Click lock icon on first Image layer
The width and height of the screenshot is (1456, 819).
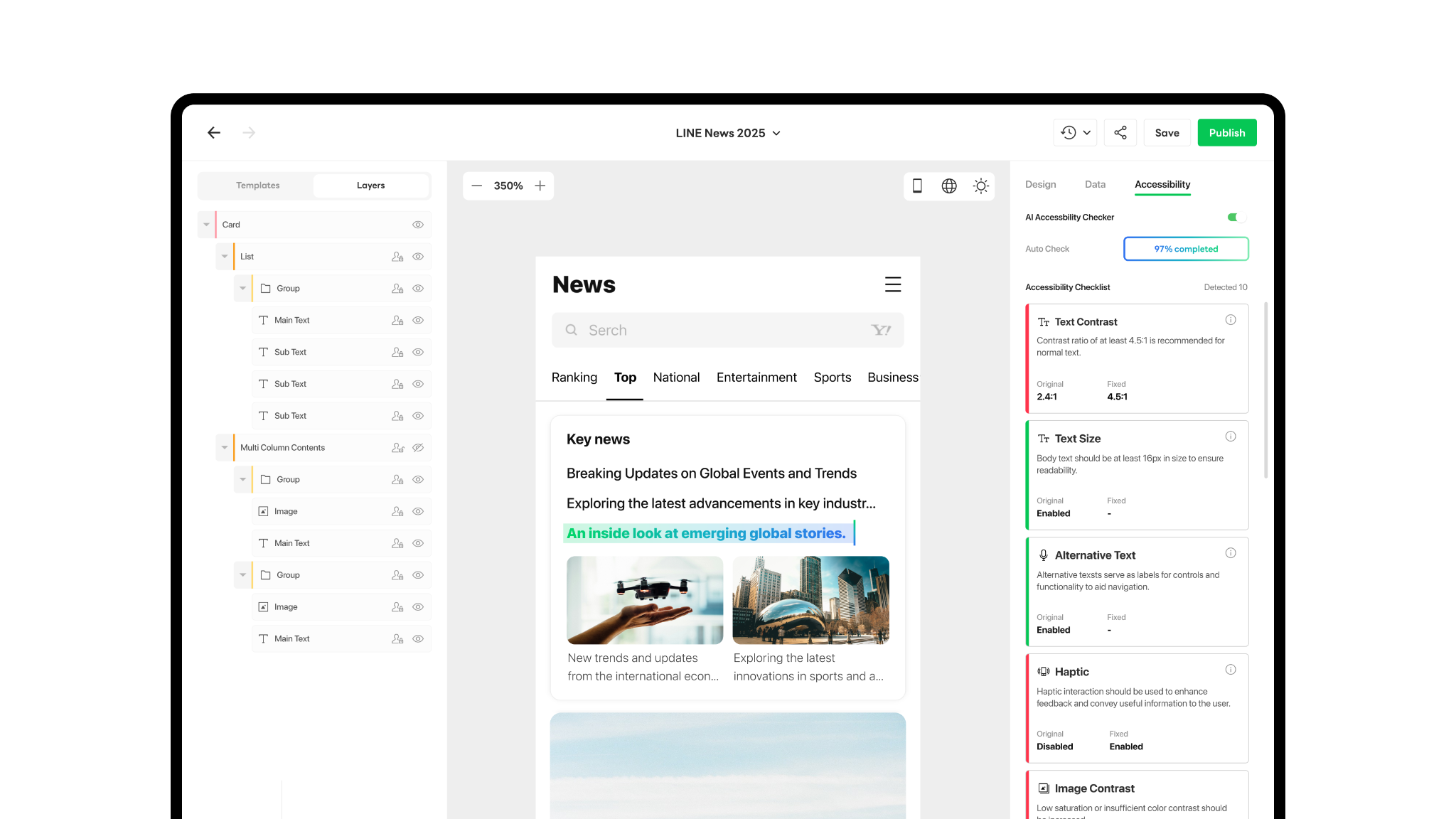[x=397, y=512]
